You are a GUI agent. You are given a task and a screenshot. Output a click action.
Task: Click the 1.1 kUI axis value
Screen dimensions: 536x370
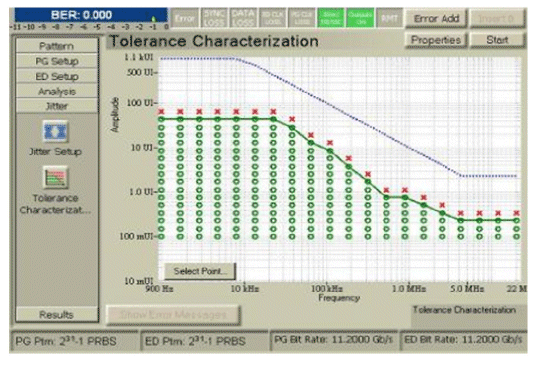(x=138, y=57)
